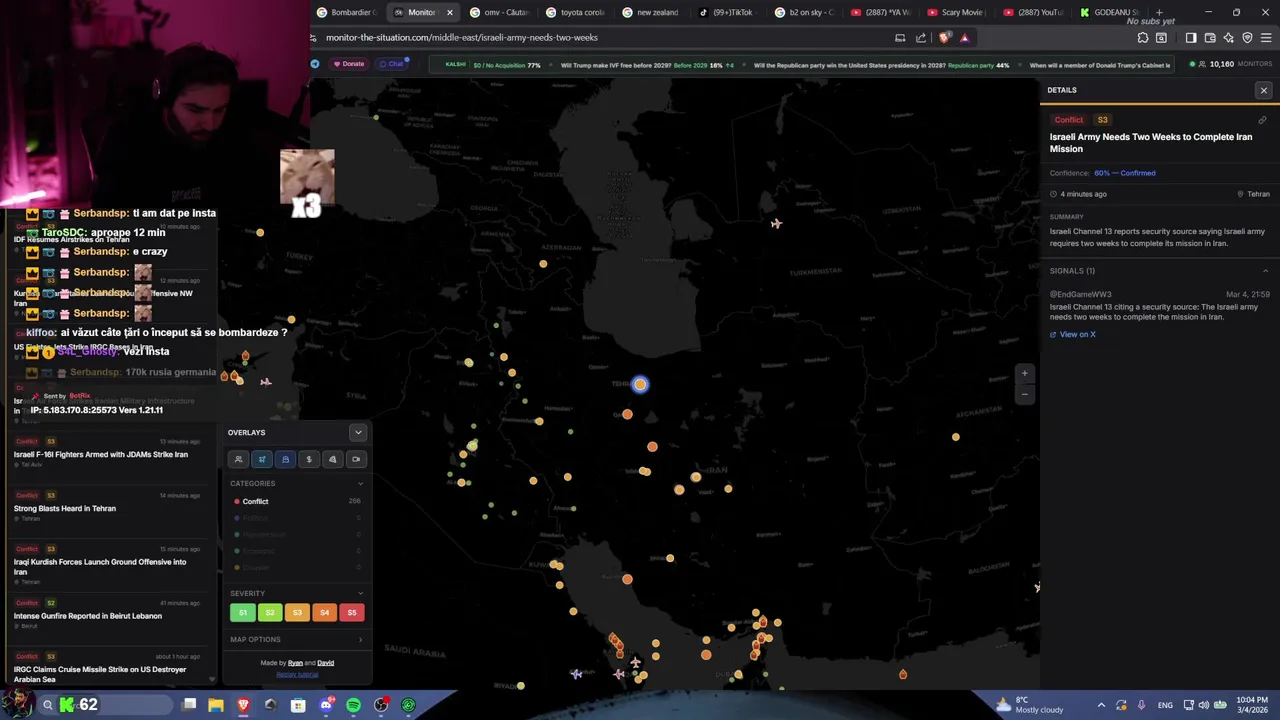Close the Details panel
The image size is (1280, 720).
pos(1264,90)
